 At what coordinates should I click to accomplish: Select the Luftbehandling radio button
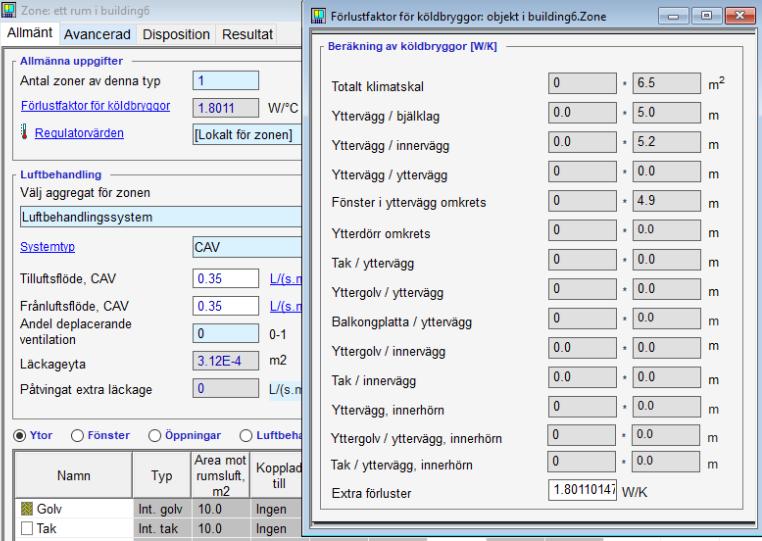(246, 436)
